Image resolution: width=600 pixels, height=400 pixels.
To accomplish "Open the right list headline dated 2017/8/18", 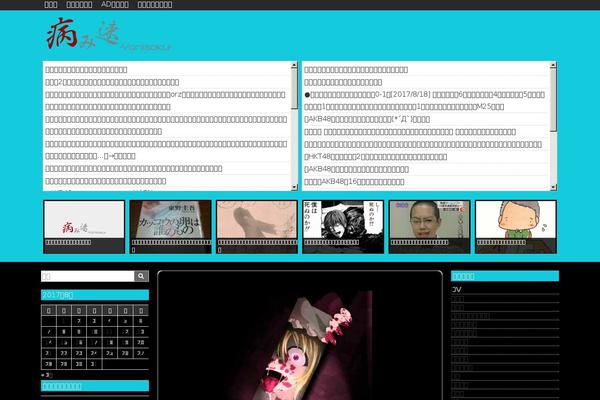I will click(x=425, y=95).
